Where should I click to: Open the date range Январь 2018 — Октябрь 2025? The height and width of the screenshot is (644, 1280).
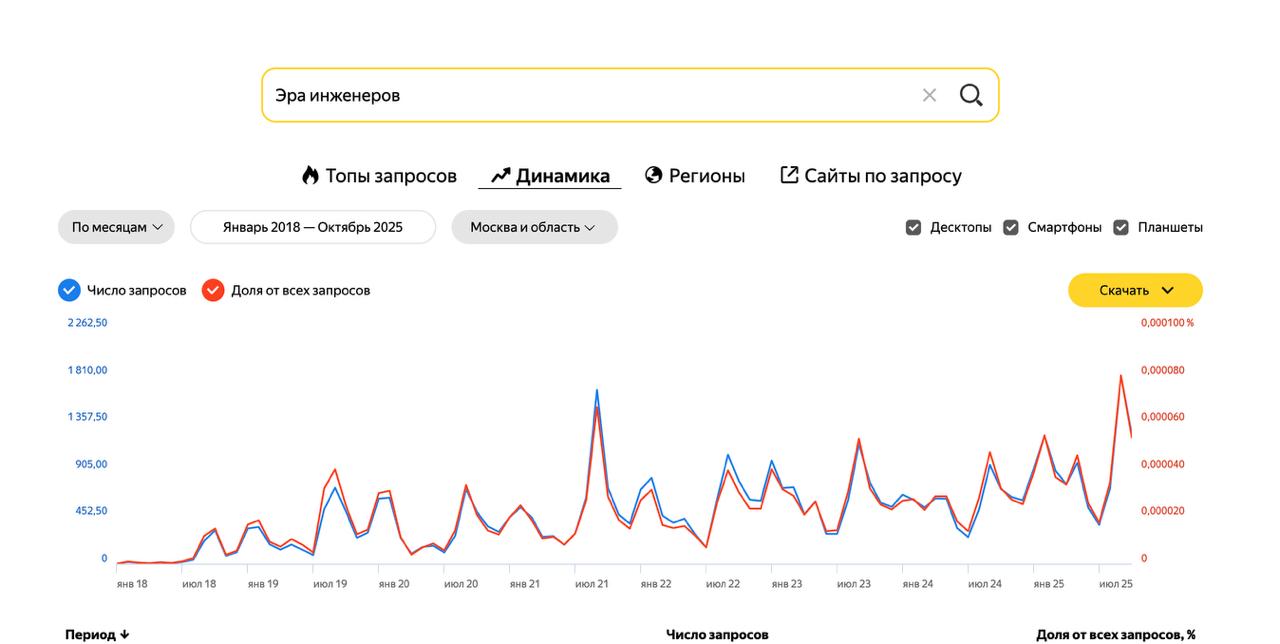[313, 227]
